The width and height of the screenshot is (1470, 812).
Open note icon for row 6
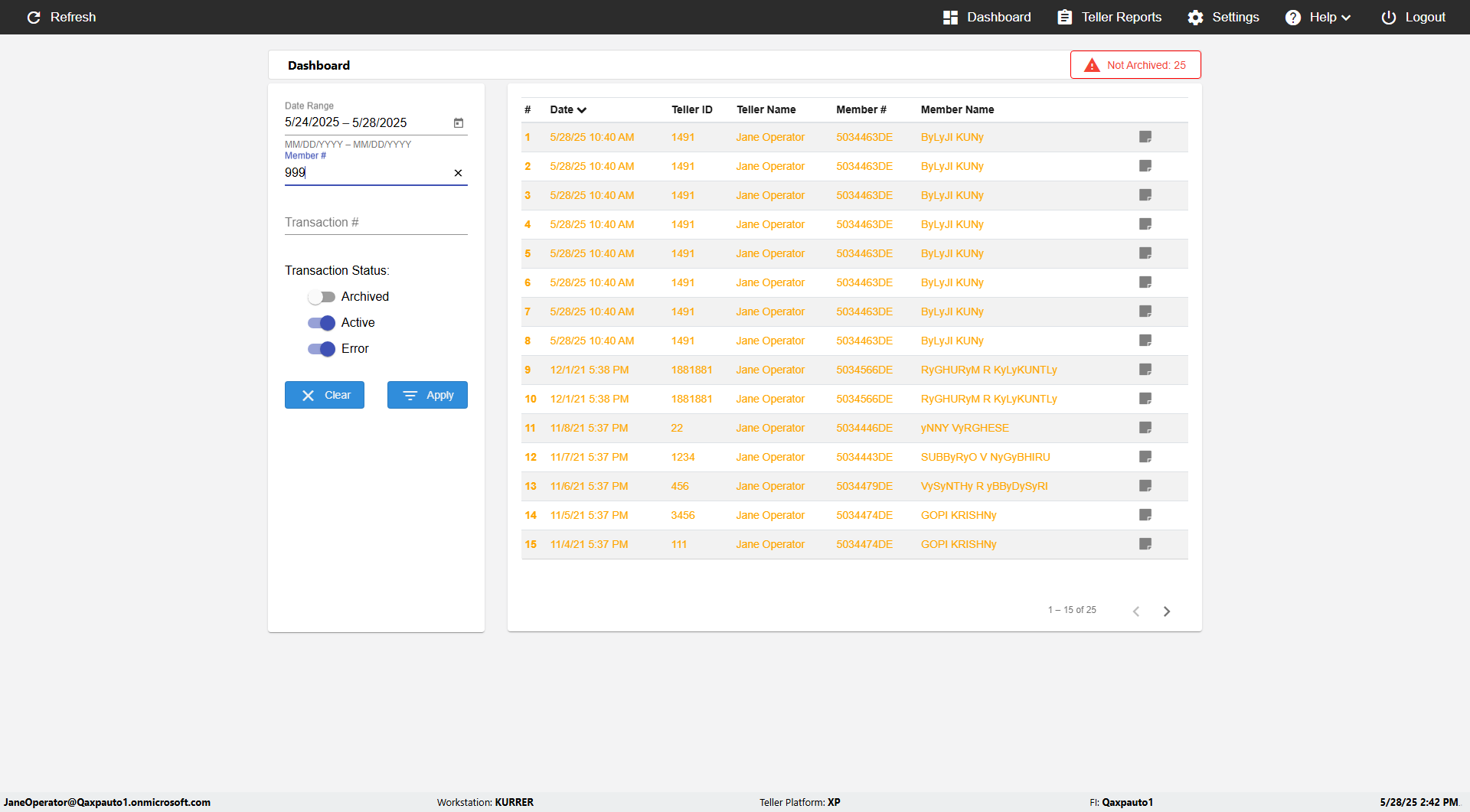[x=1145, y=282]
